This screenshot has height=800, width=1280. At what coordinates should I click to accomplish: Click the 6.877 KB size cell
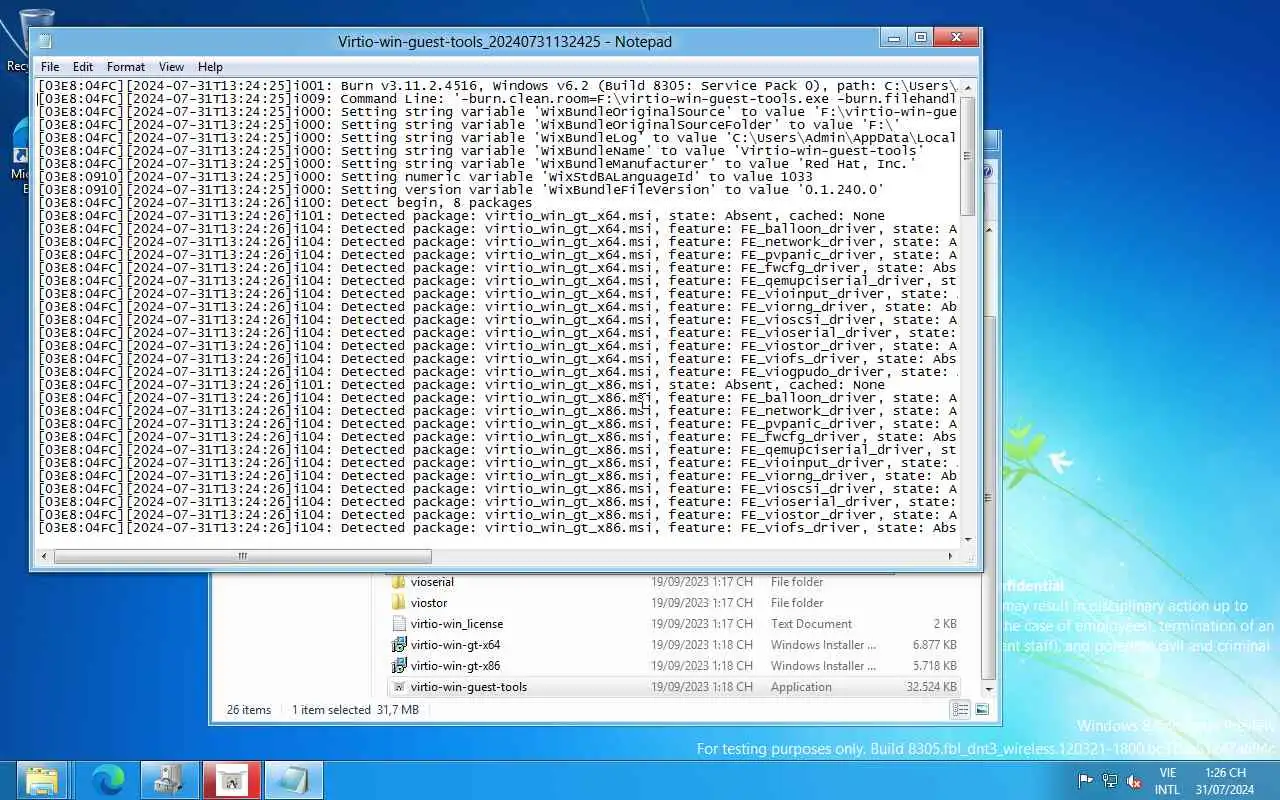(934, 645)
